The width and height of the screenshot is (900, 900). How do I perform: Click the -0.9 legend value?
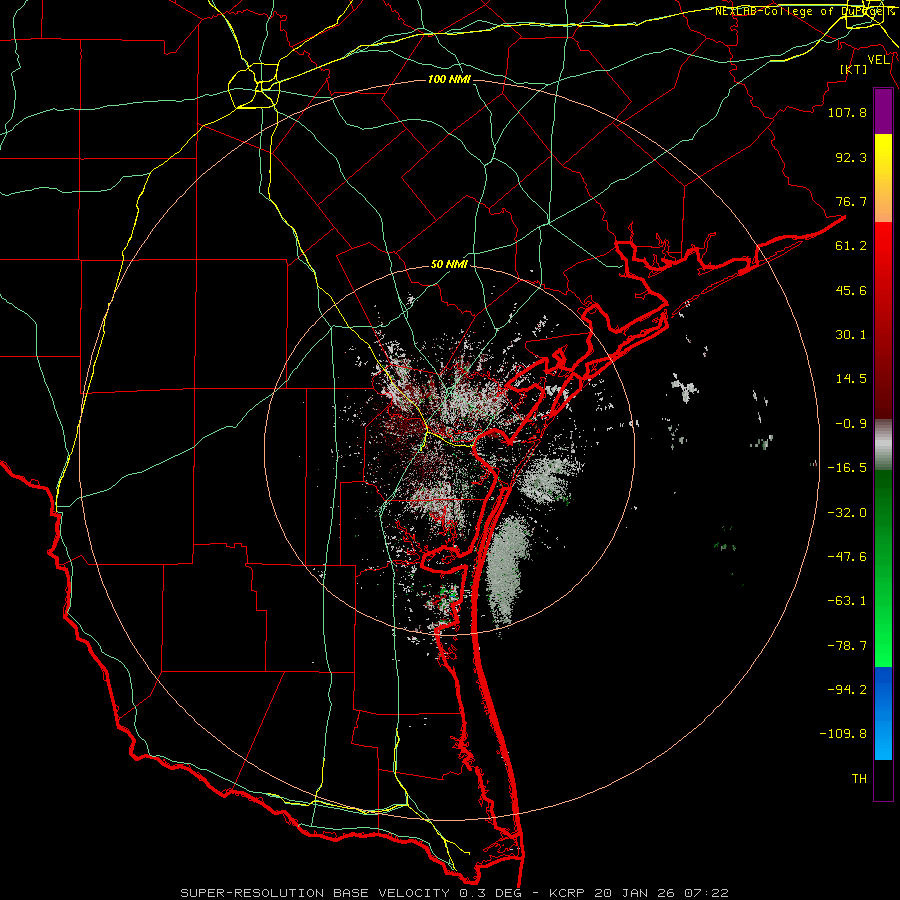(851, 424)
